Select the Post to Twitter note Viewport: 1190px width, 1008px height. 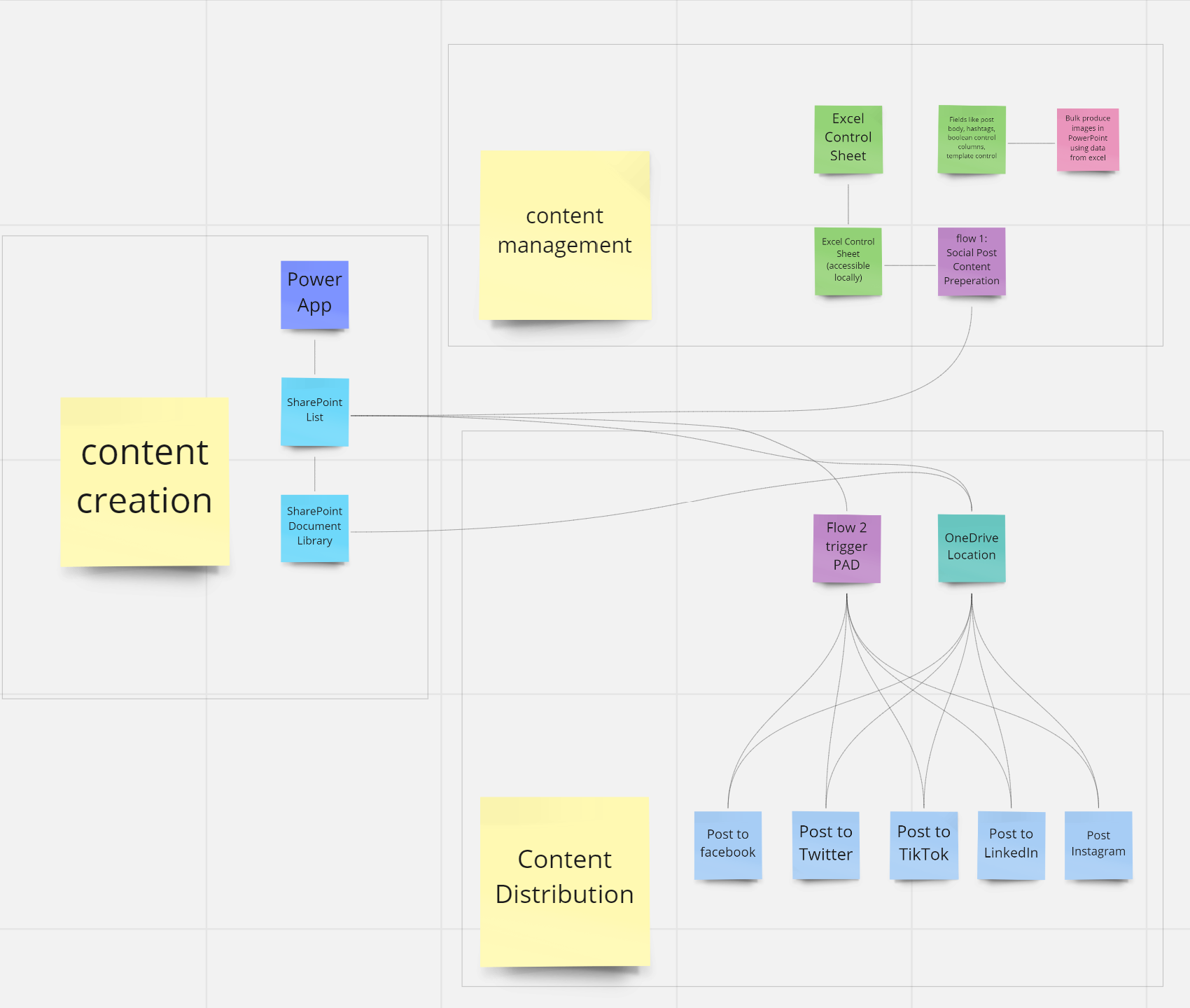[x=825, y=844]
